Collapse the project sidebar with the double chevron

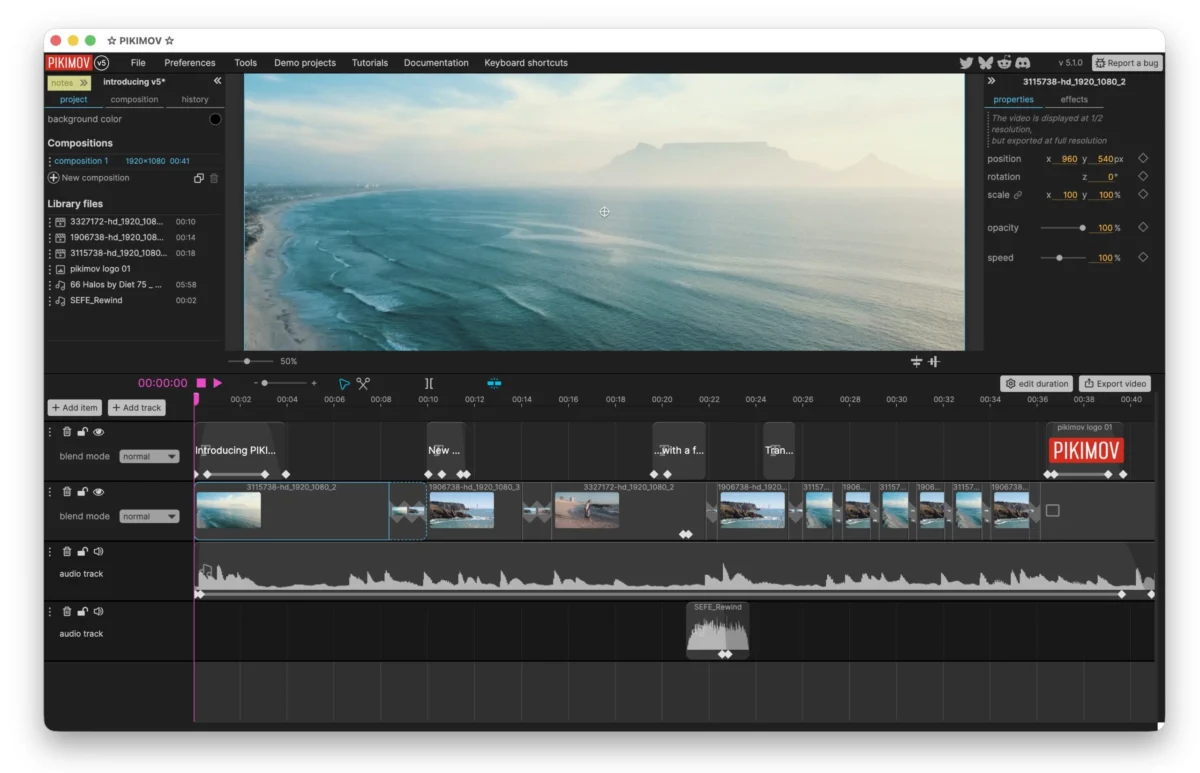click(x=216, y=81)
